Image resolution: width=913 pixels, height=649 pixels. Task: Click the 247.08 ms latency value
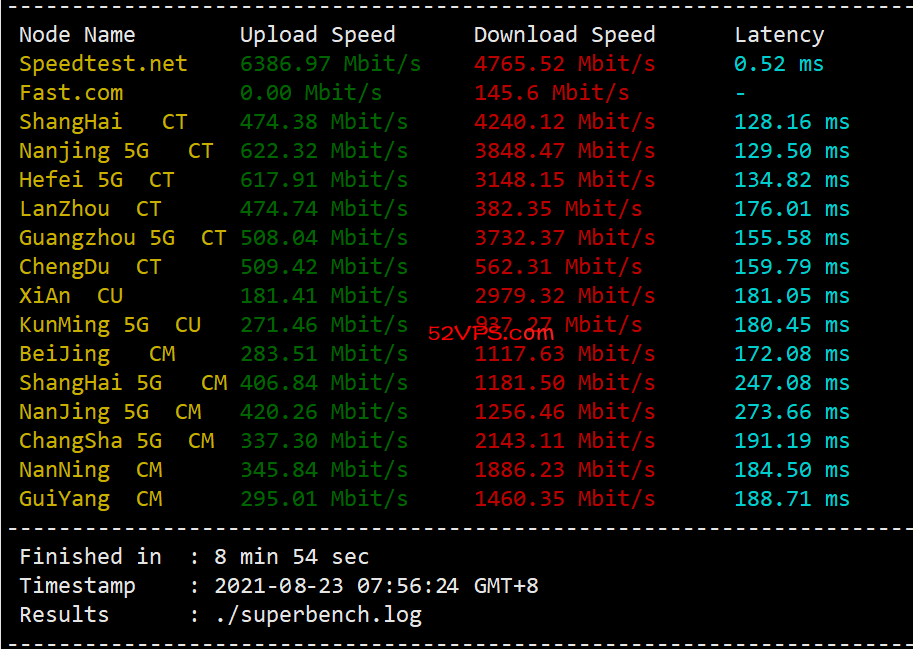[x=792, y=384]
